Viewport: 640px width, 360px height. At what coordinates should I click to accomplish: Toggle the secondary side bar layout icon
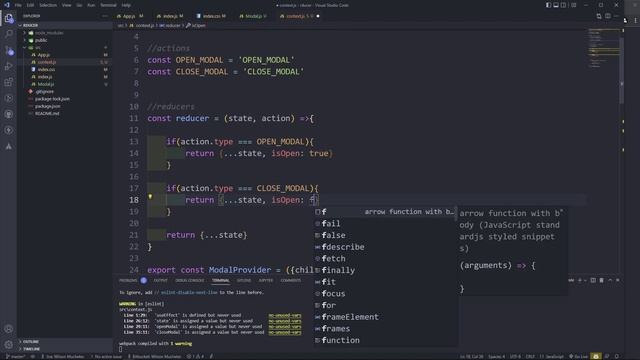click(x=563, y=5)
